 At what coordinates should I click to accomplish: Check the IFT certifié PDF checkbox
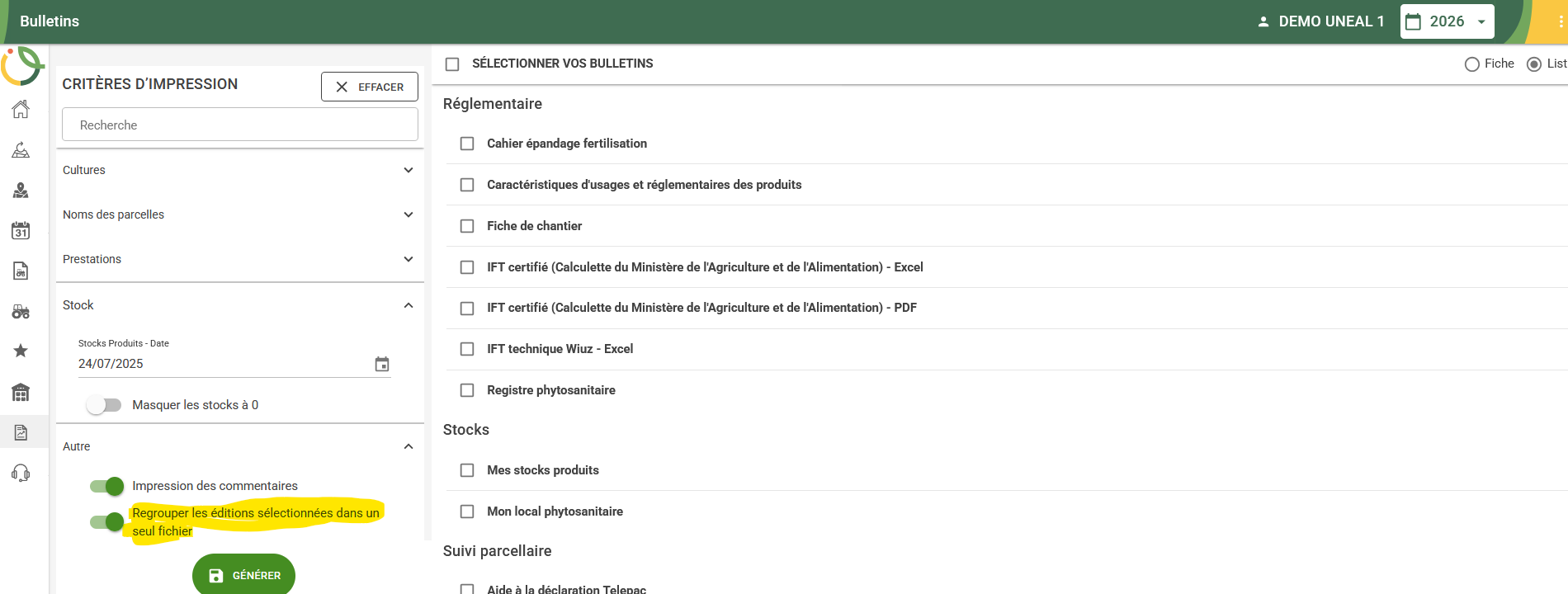tap(467, 308)
